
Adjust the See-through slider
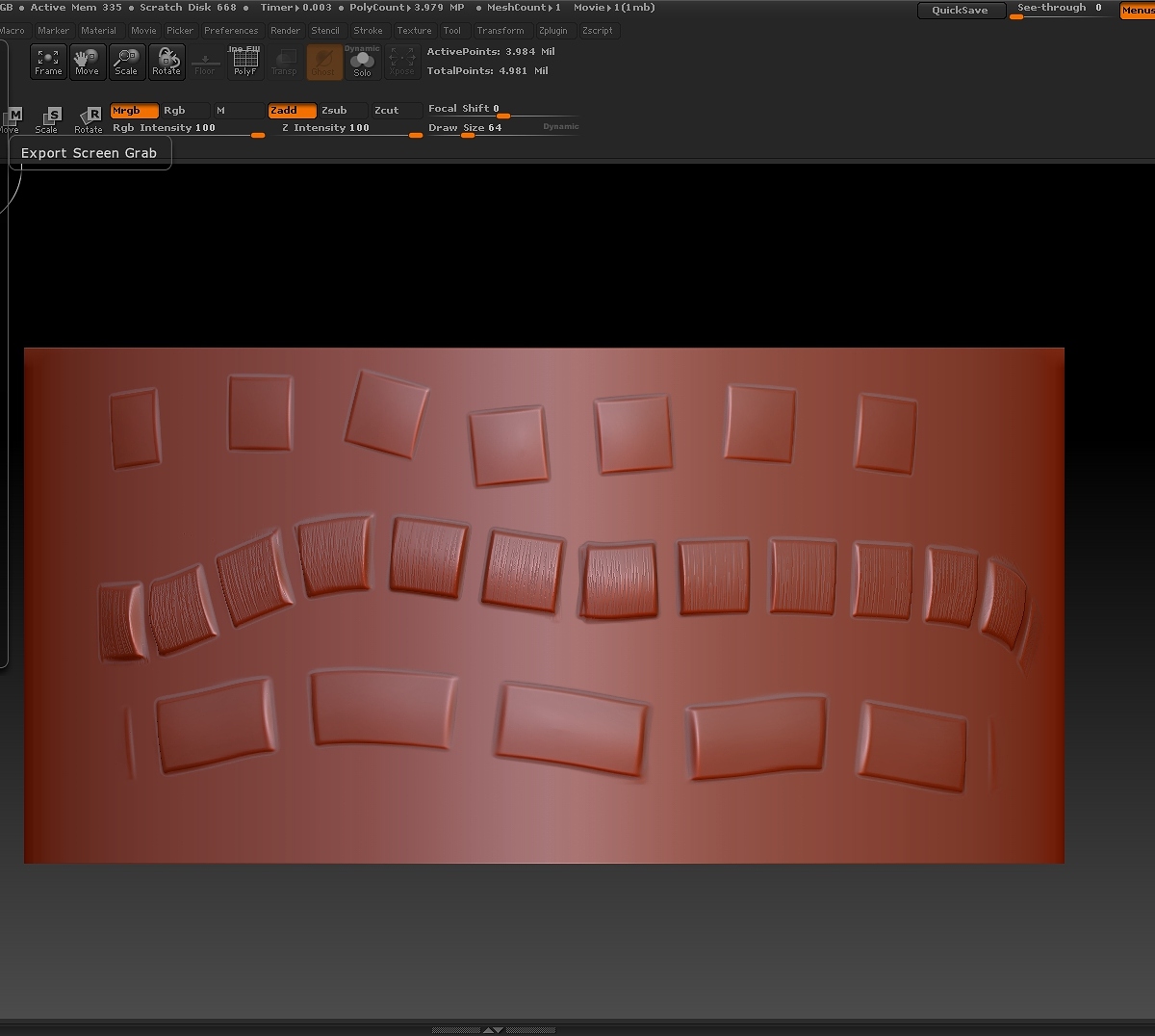click(x=1061, y=11)
